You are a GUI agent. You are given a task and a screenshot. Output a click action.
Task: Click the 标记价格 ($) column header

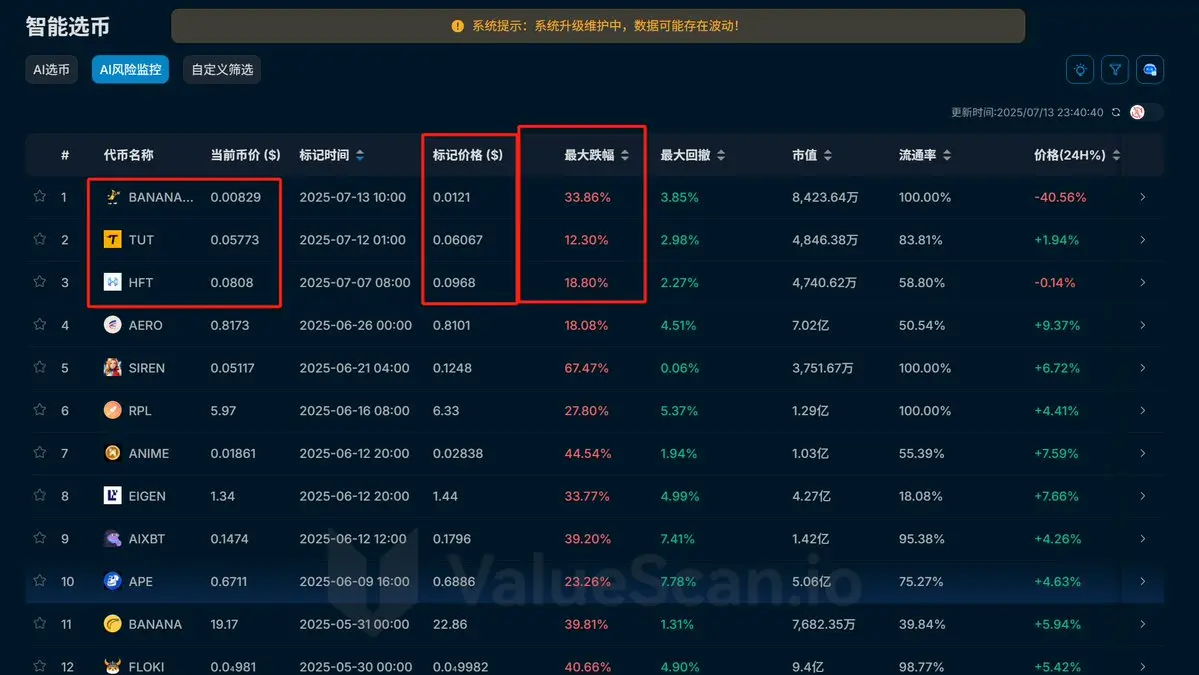click(468, 155)
